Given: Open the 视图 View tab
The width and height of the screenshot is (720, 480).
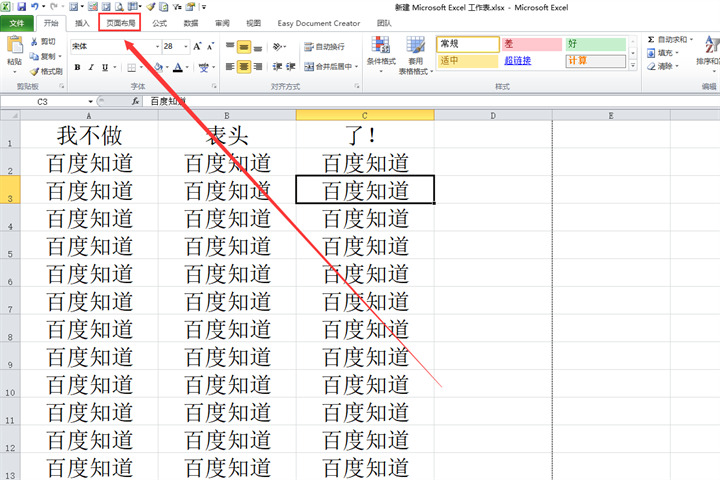Looking at the screenshot, I should pos(253,23).
